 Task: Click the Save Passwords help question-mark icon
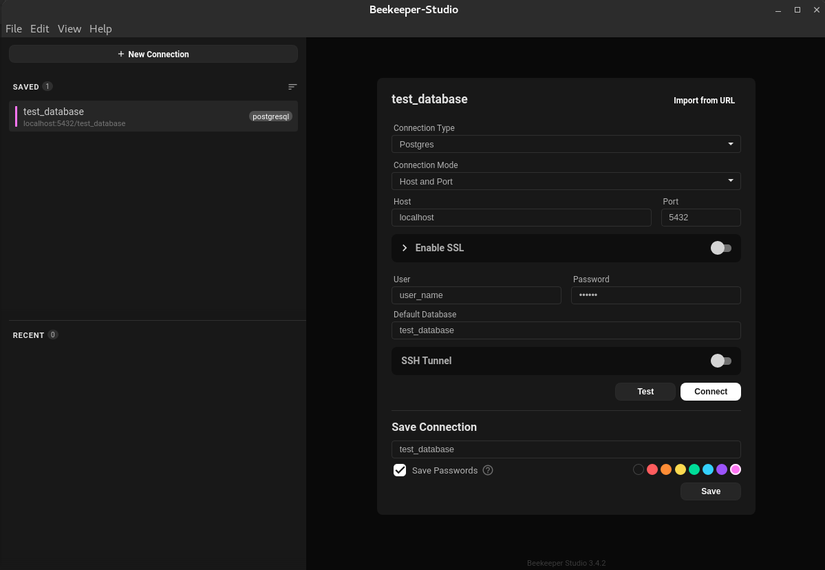pyautogui.click(x=488, y=471)
